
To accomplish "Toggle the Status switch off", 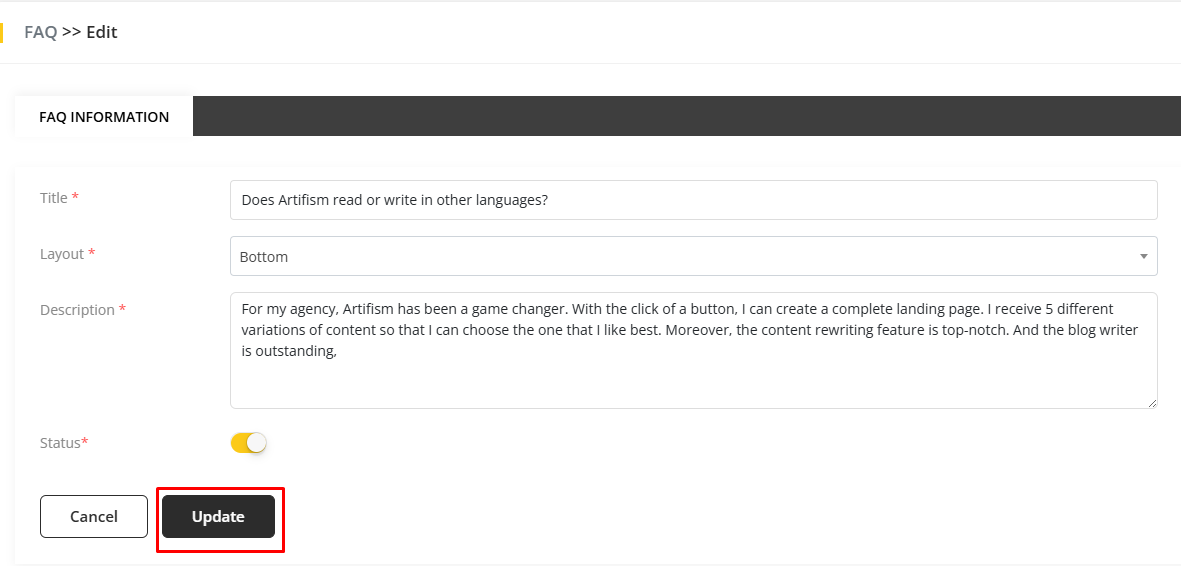I will click(249, 442).
